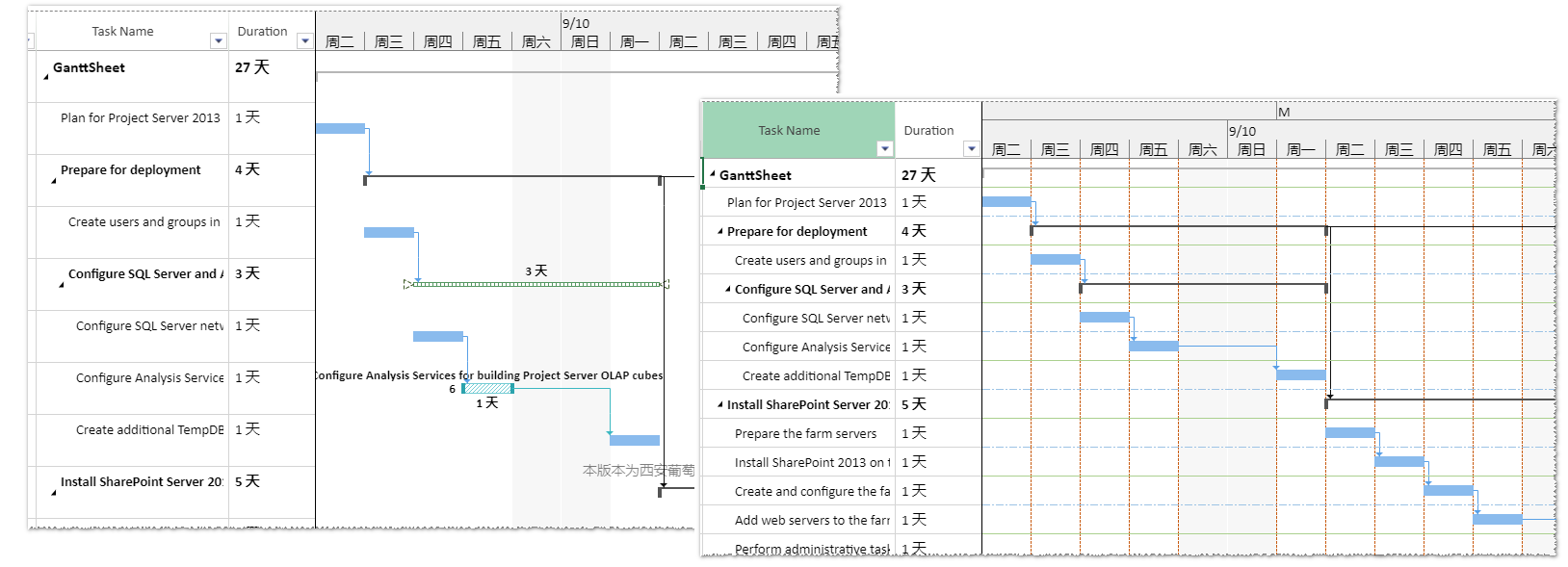1568x567 pixels.
Task: Click Configure SQL Server netv bar in left chart
Action: pyautogui.click(x=438, y=336)
